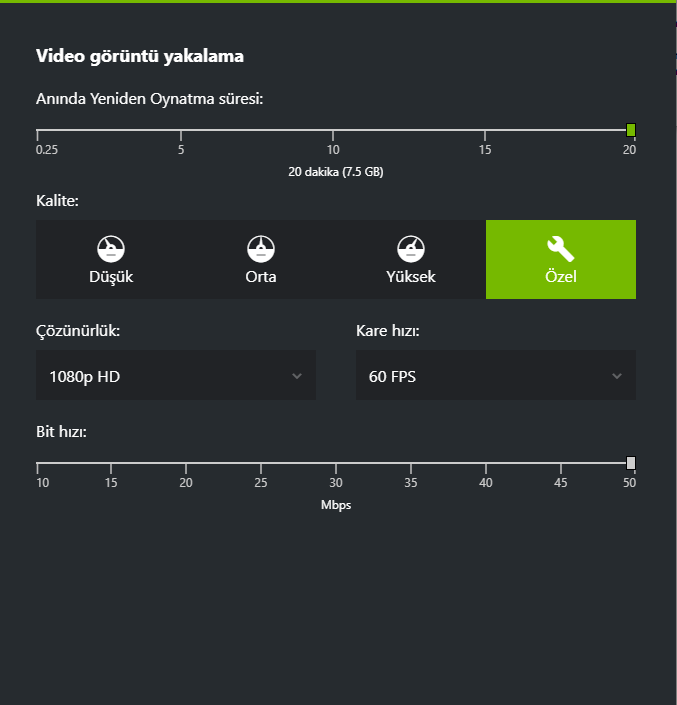
Task: Choose the Orta quality label
Action: click(261, 277)
